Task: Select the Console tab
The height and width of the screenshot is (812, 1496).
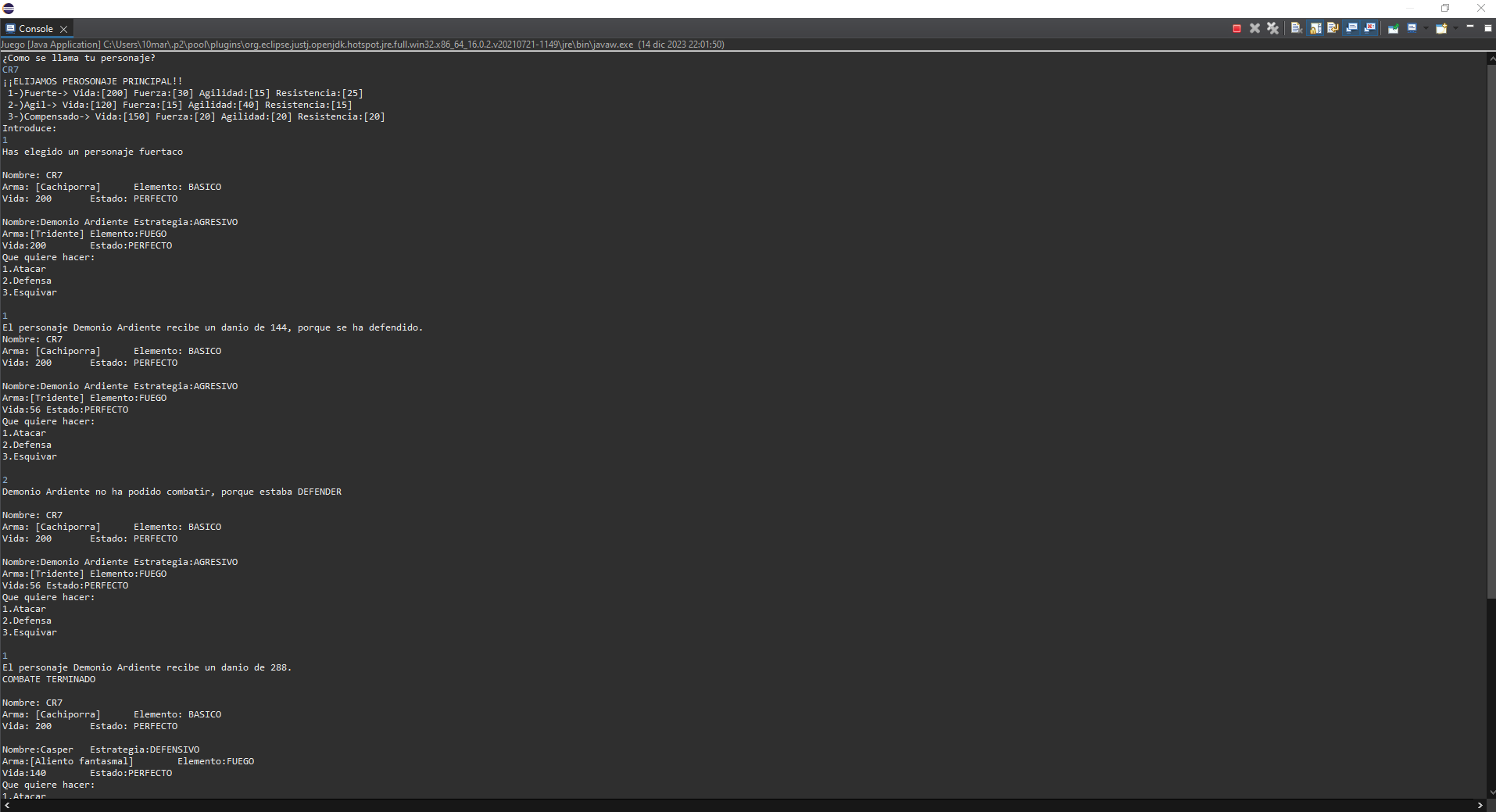Action: [x=36, y=29]
